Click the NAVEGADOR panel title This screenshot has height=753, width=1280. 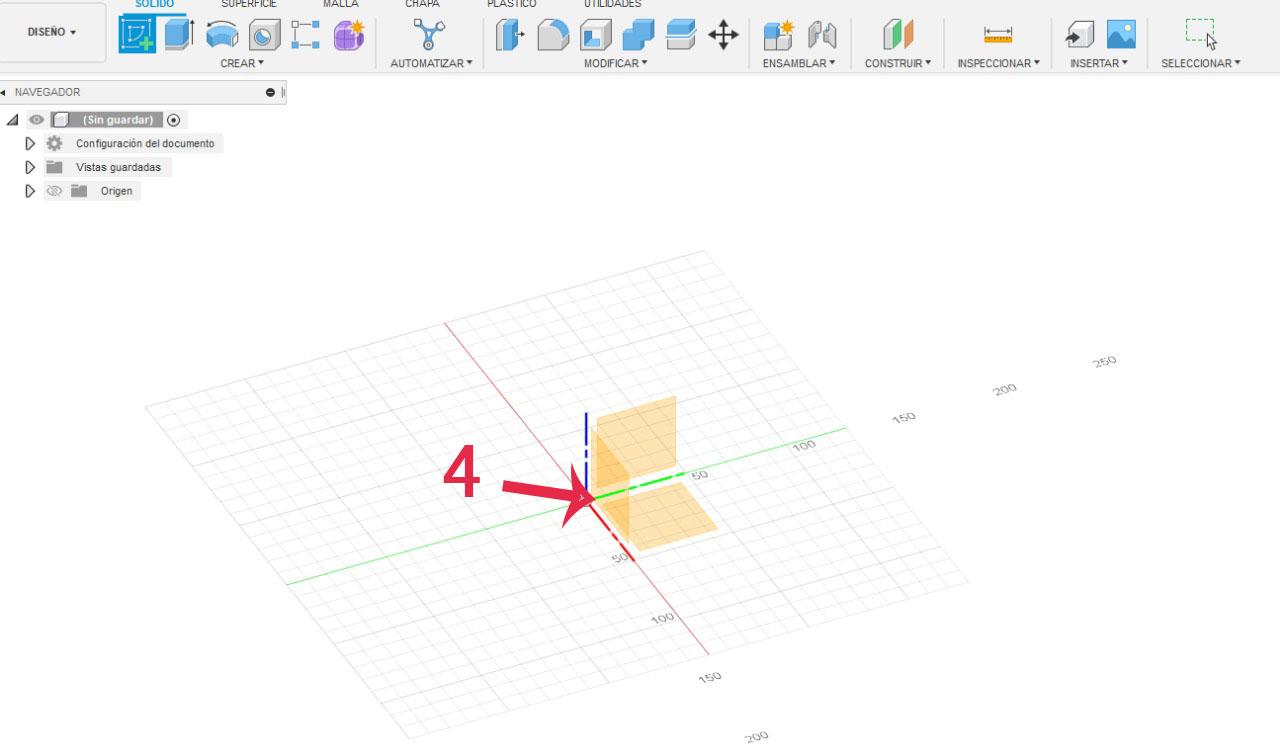tap(48, 92)
